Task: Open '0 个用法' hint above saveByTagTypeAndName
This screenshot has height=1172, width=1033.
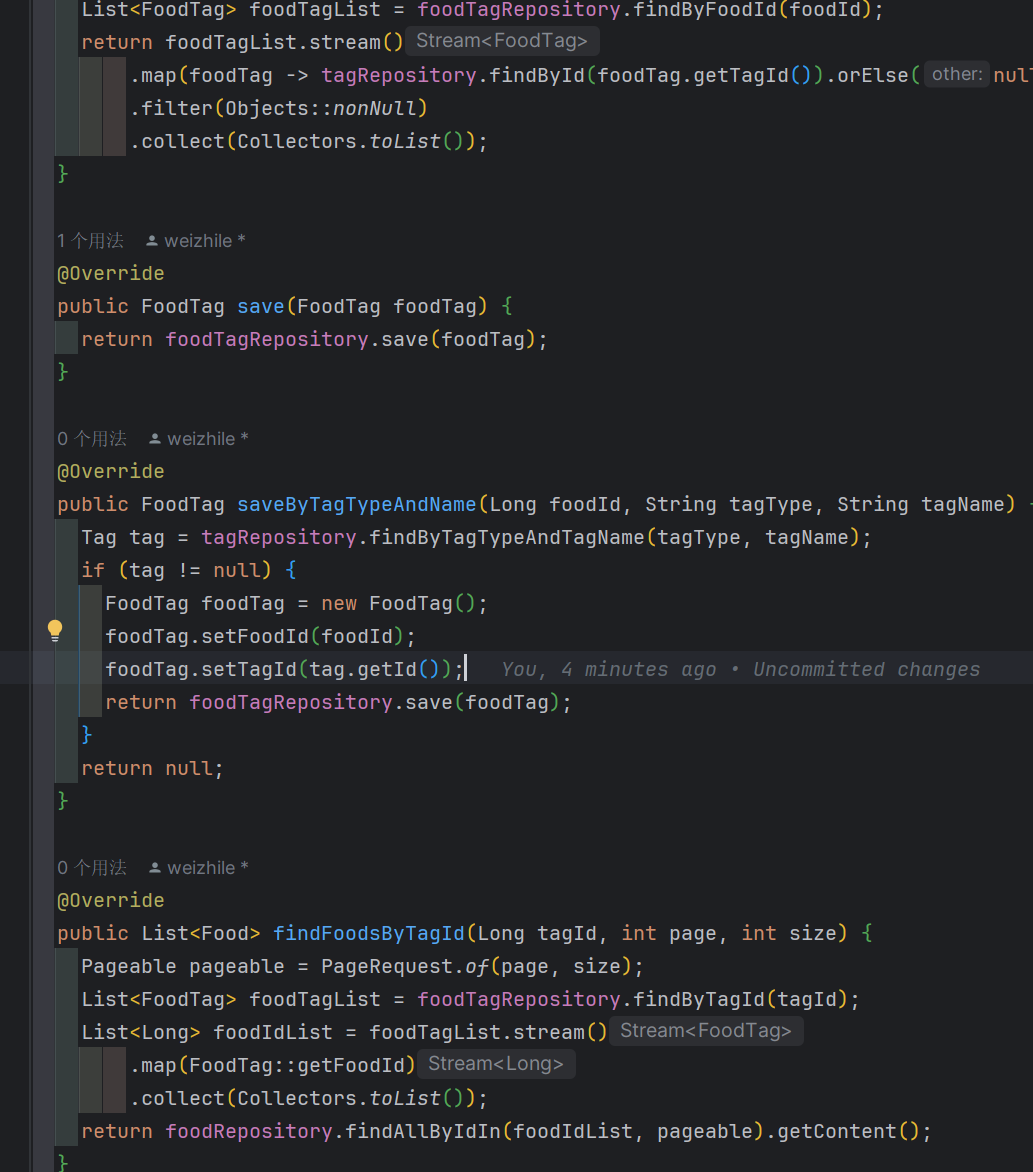Action: [92, 439]
